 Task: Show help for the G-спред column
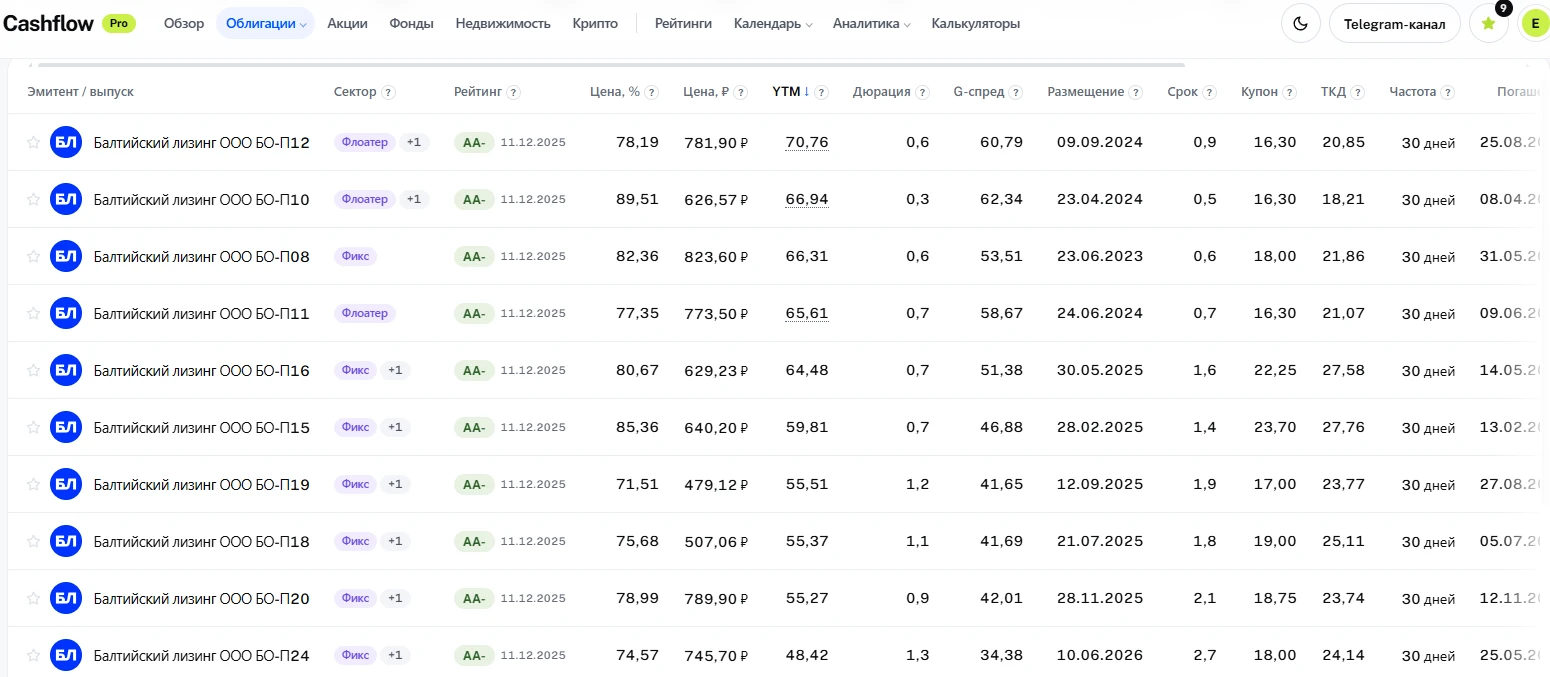coord(1015,92)
